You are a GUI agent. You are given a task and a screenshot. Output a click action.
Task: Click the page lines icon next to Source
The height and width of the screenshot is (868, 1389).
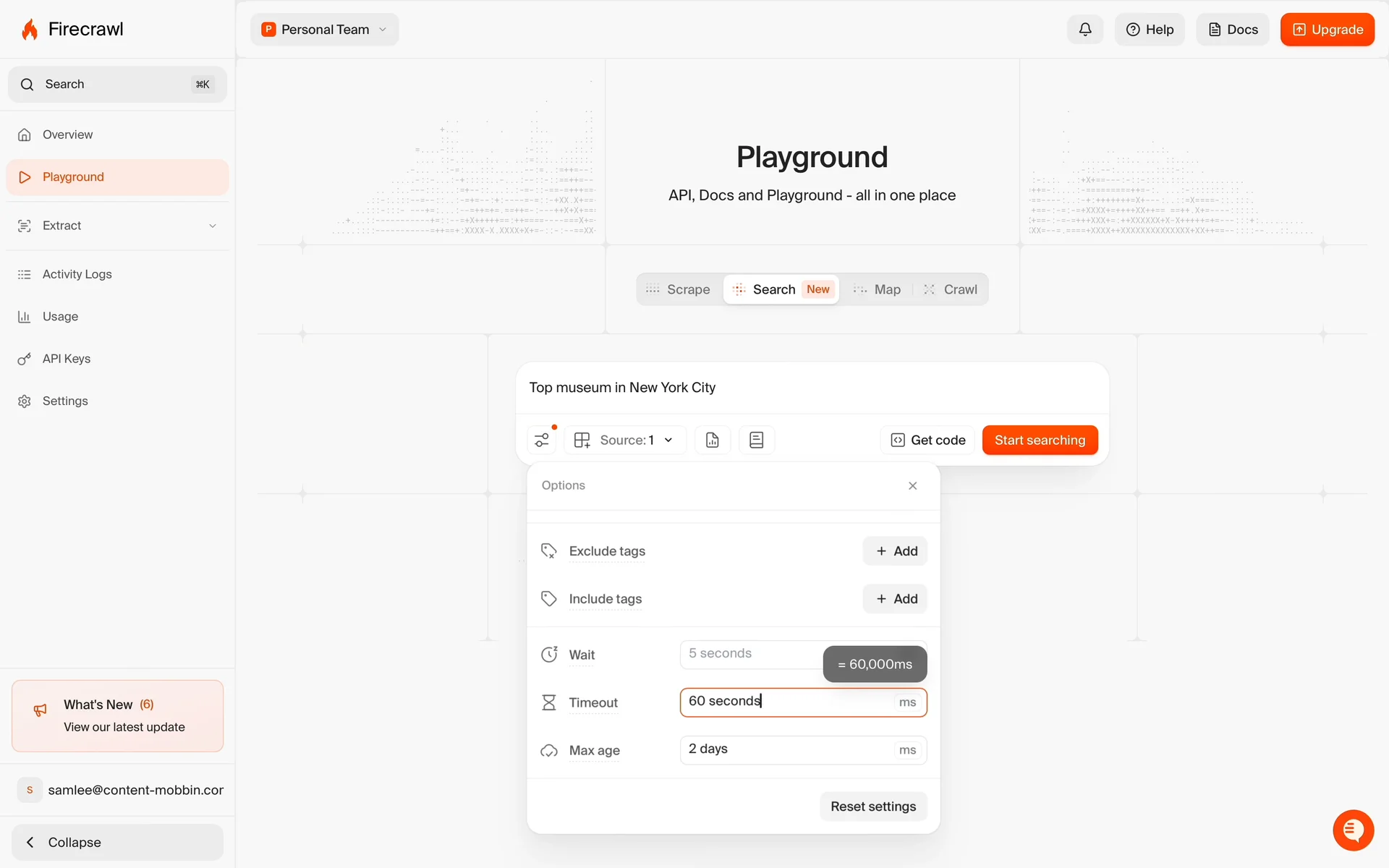757,440
